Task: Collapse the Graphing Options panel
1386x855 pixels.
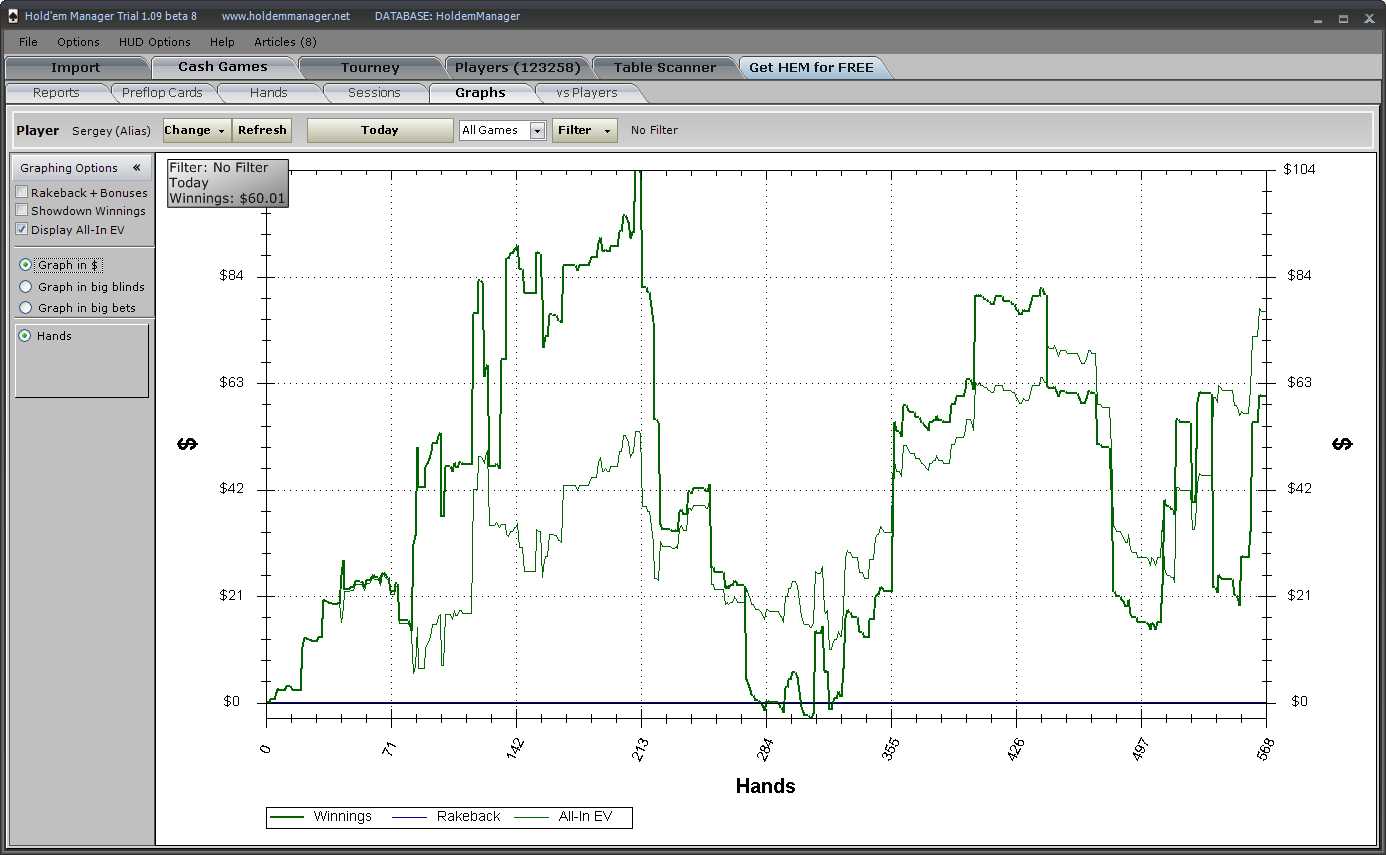Action: pos(136,168)
